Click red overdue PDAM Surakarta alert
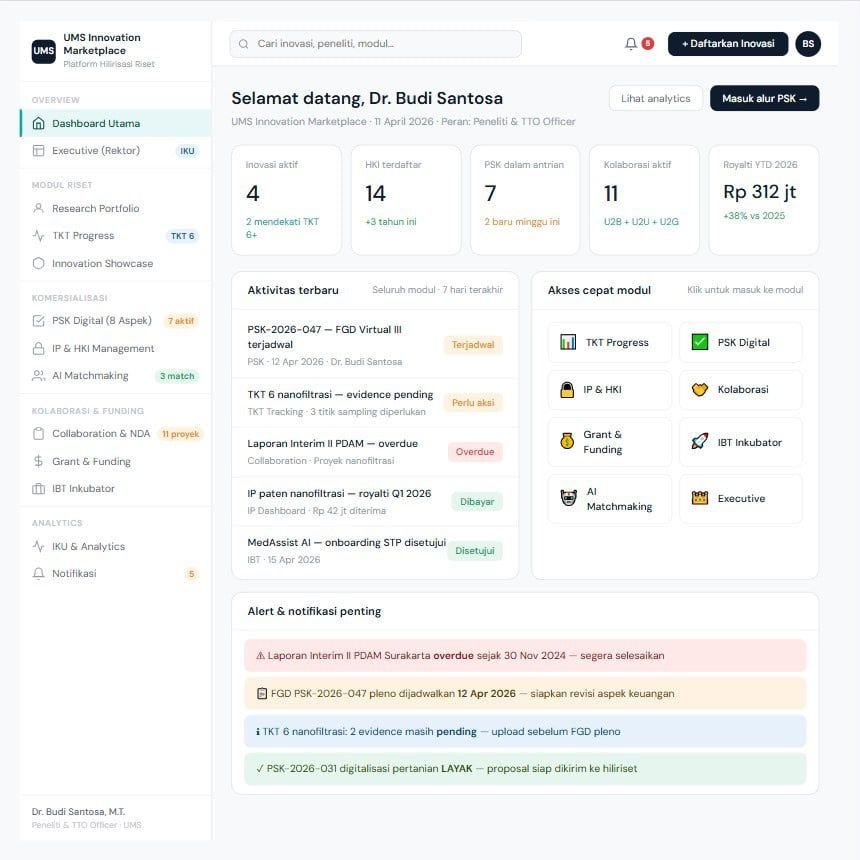Screen dimensions: 860x860 525,655
